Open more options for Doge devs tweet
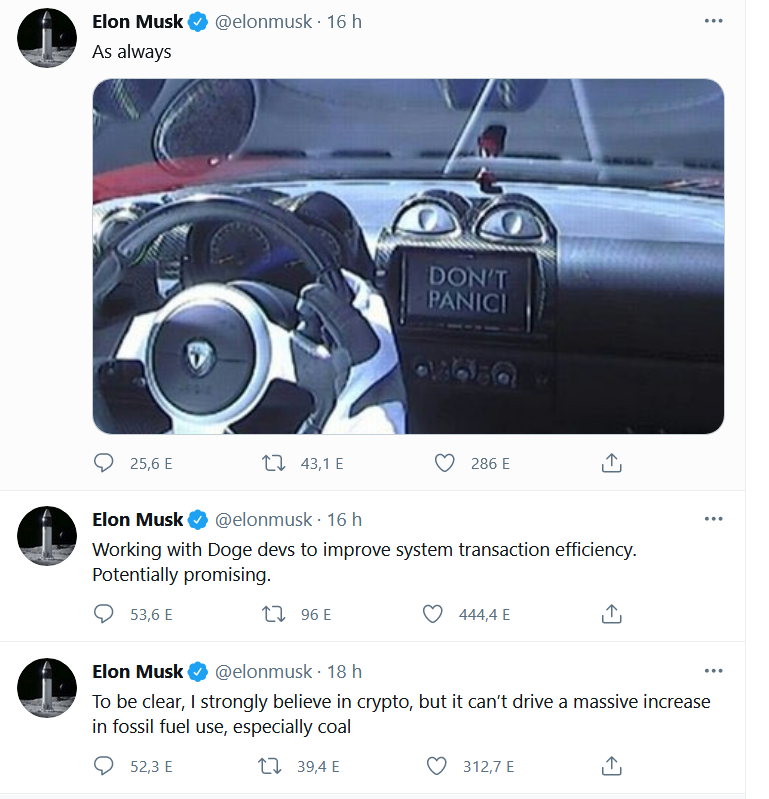769x799 pixels. pyautogui.click(x=713, y=519)
